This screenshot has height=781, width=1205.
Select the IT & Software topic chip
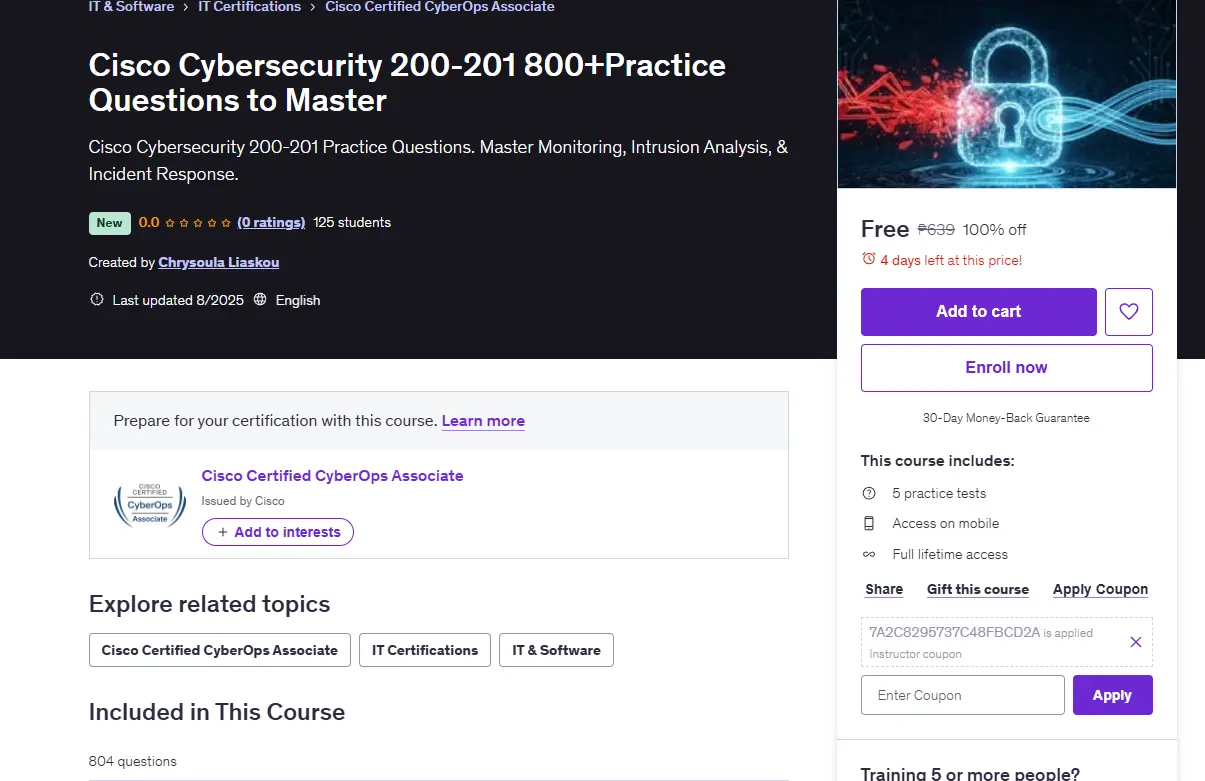[x=556, y=650]
